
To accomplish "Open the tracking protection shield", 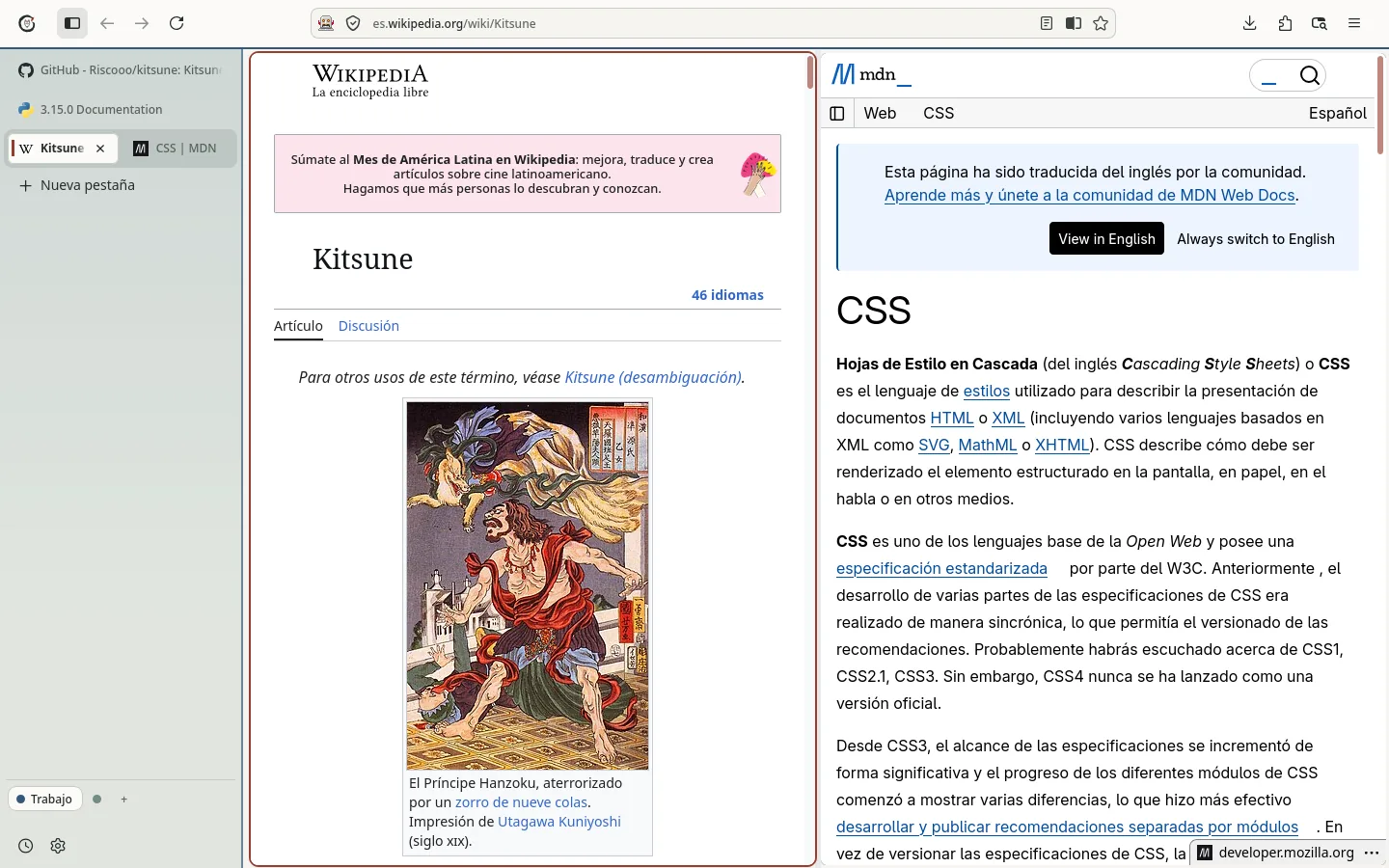I will pyautogui.click(x=353, y=23).
